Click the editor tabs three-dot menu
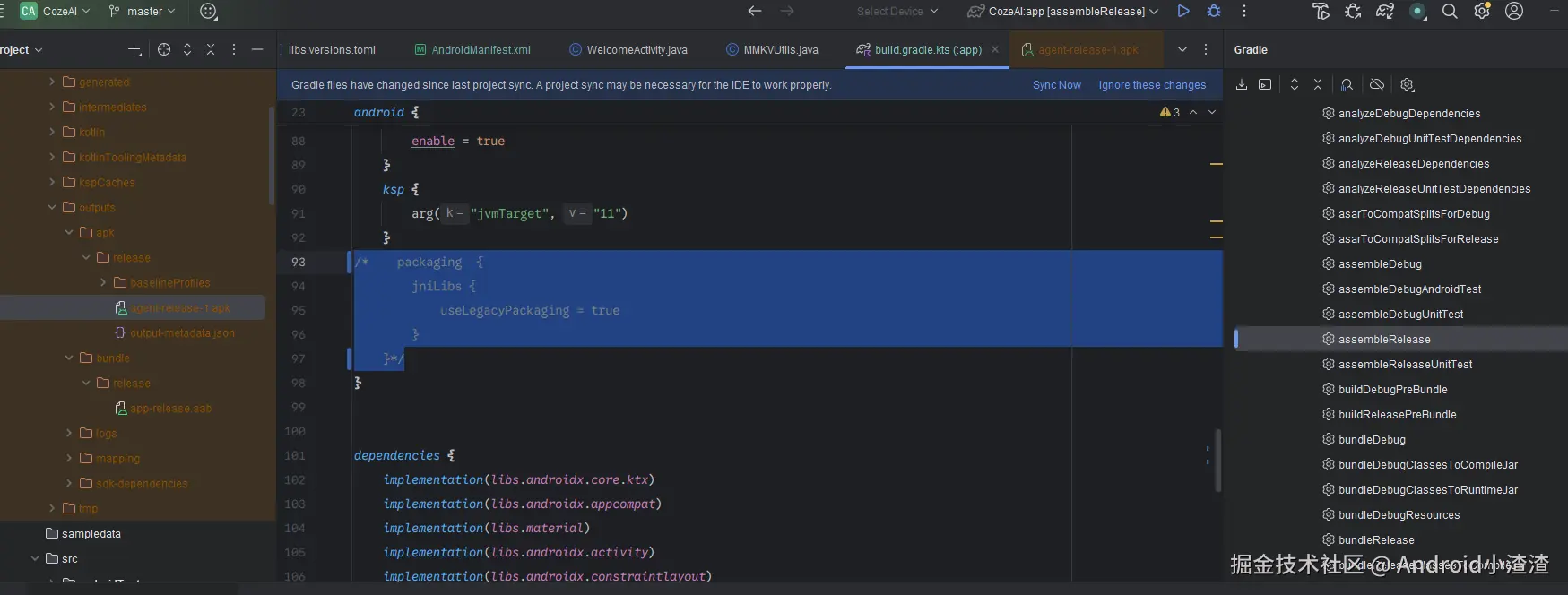 (1206, 49)
